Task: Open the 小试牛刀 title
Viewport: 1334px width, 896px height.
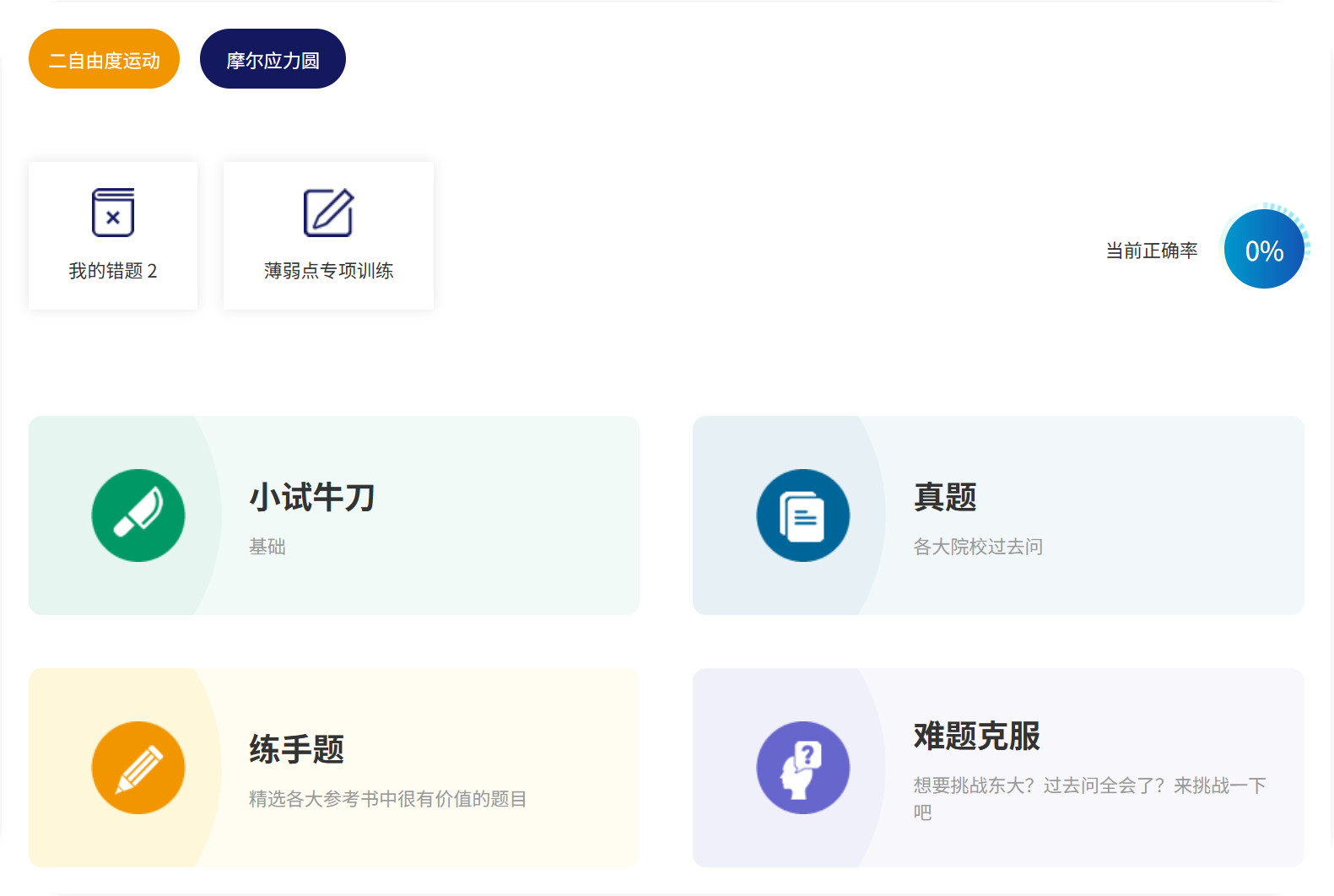Action: [x=312, y=497]
